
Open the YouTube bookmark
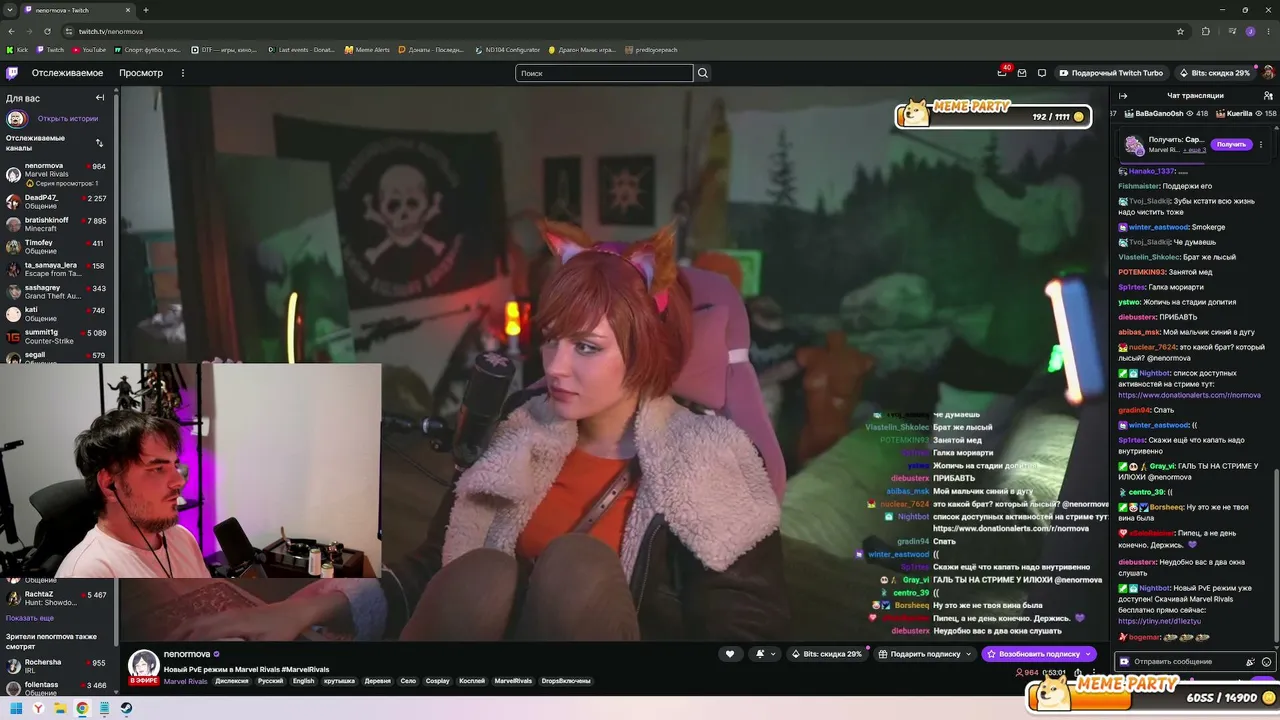pos(89,50)
